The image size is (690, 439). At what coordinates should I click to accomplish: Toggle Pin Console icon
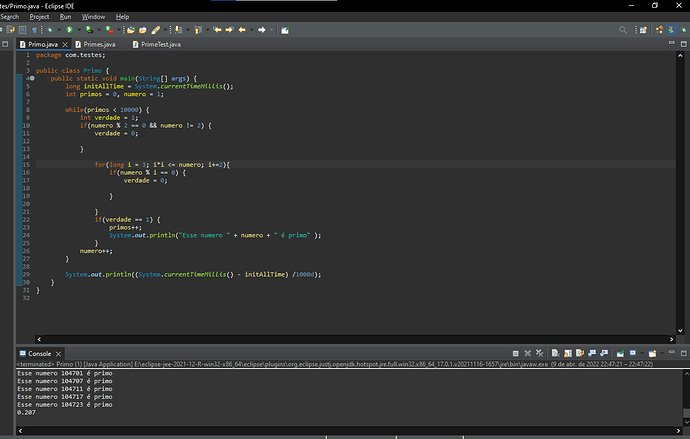point(620,353)
